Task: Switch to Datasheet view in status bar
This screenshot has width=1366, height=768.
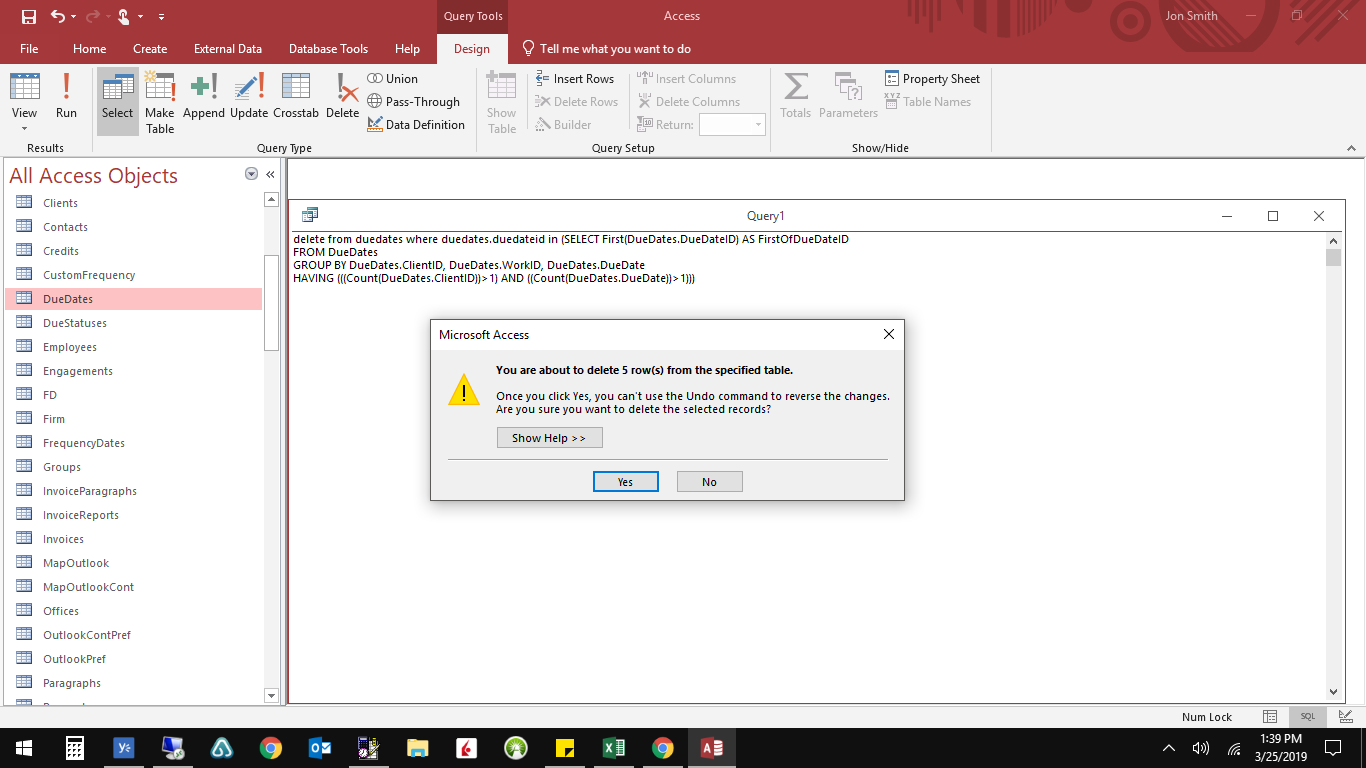Action: click(x=1270, y=717)
